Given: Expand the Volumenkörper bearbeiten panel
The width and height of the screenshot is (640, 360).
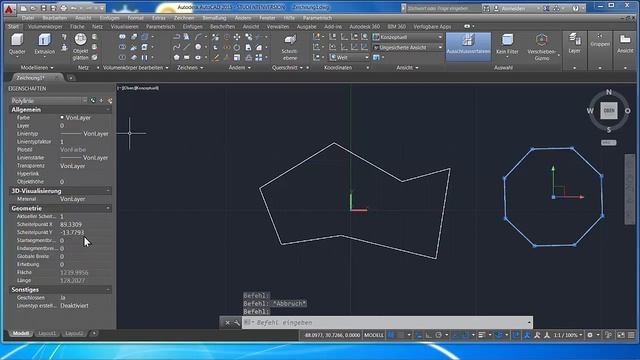Looking at the screenshot, I should (136, 68).
